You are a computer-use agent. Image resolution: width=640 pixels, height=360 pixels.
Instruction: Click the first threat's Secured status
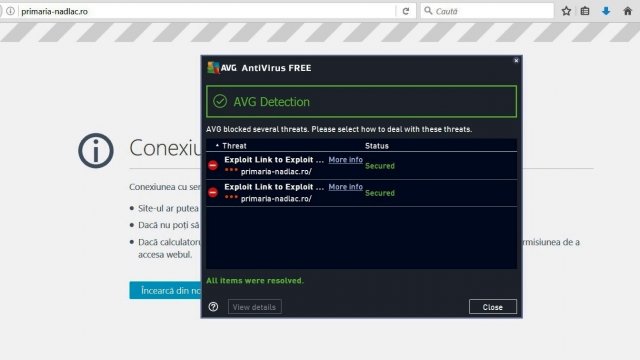pyautogui.click(x=380, y=166)
